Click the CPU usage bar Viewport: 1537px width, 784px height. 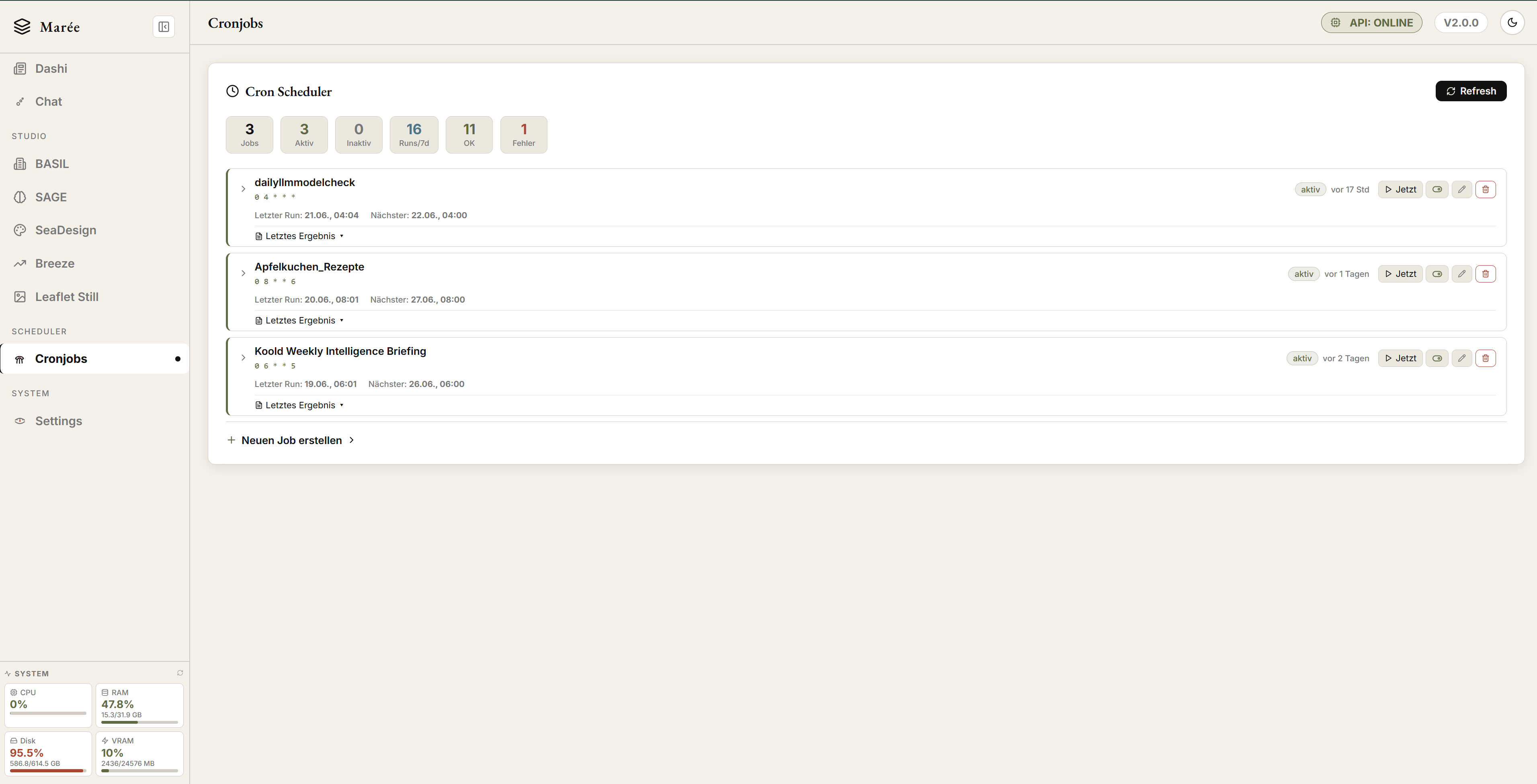coord(48,713)
